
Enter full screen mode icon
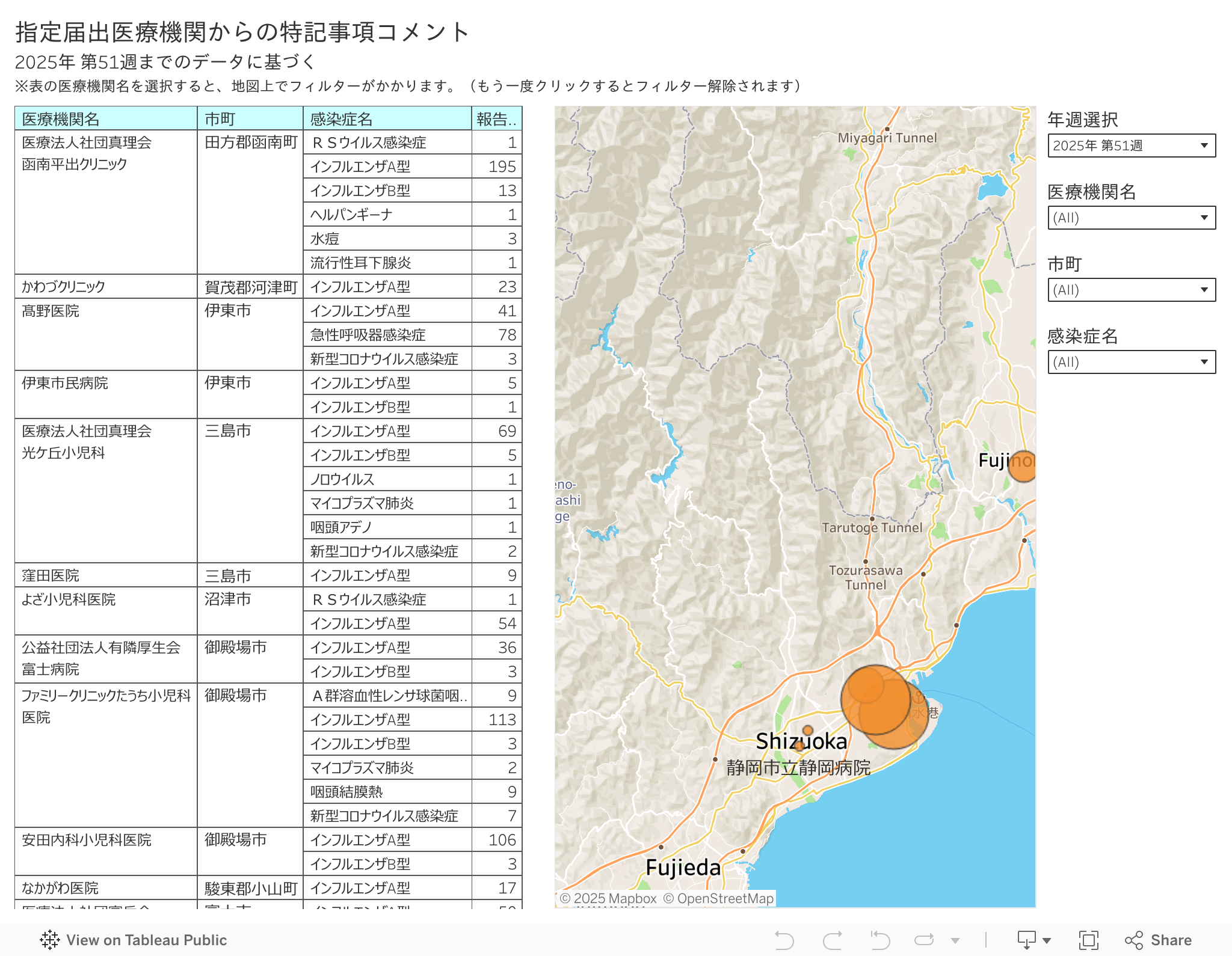1088,940
